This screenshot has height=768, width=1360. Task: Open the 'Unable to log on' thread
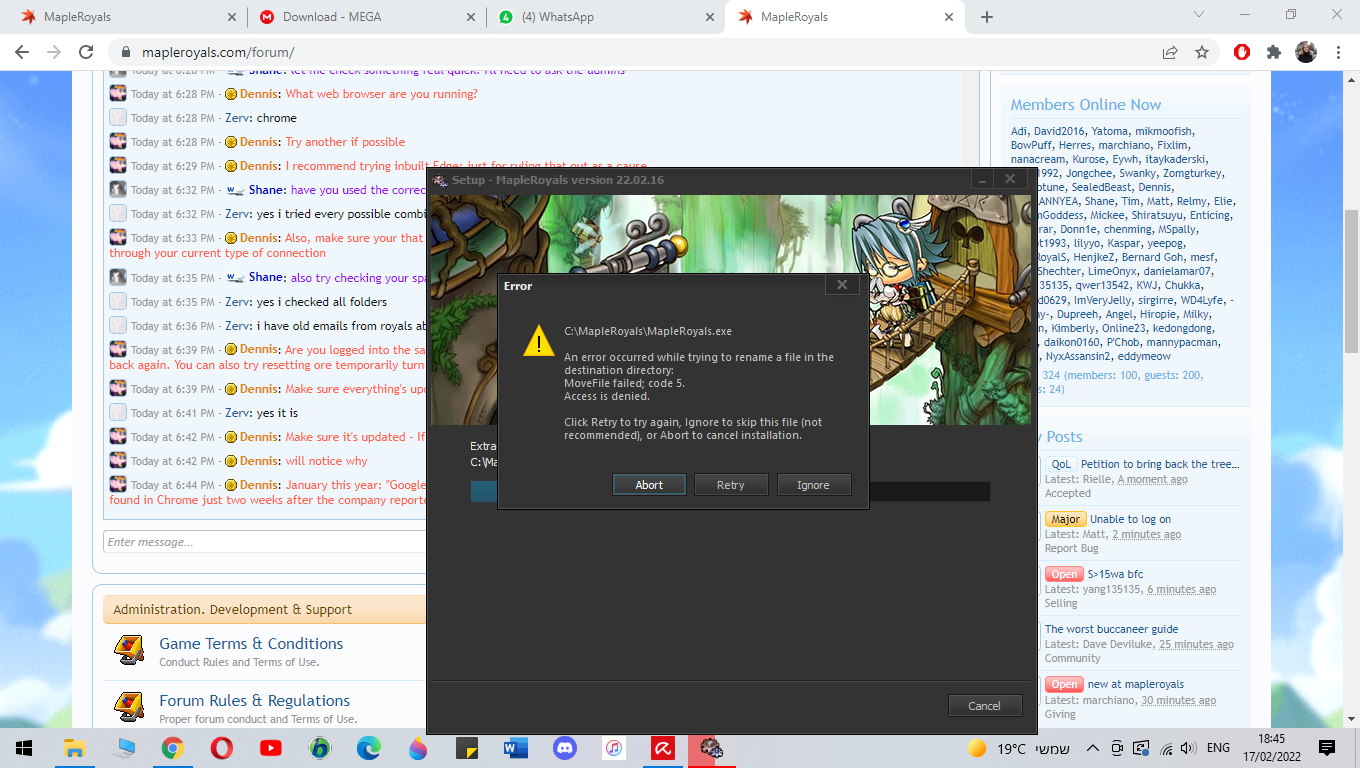coord(1130,519)
